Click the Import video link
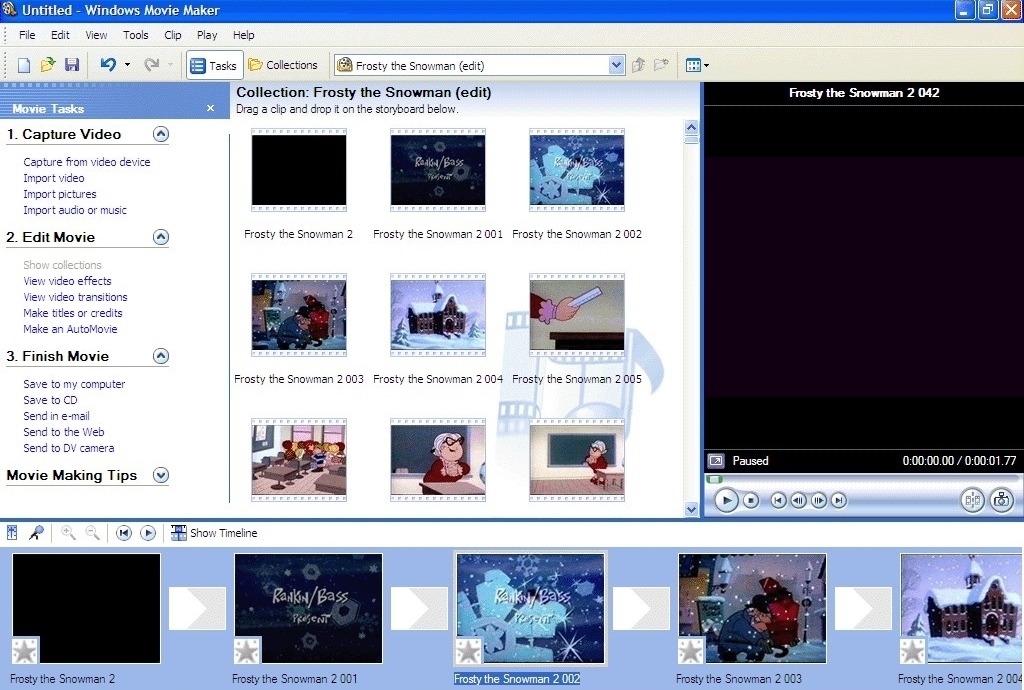The height and width of the screenshot is (690, 1024). tap(54, 178)
